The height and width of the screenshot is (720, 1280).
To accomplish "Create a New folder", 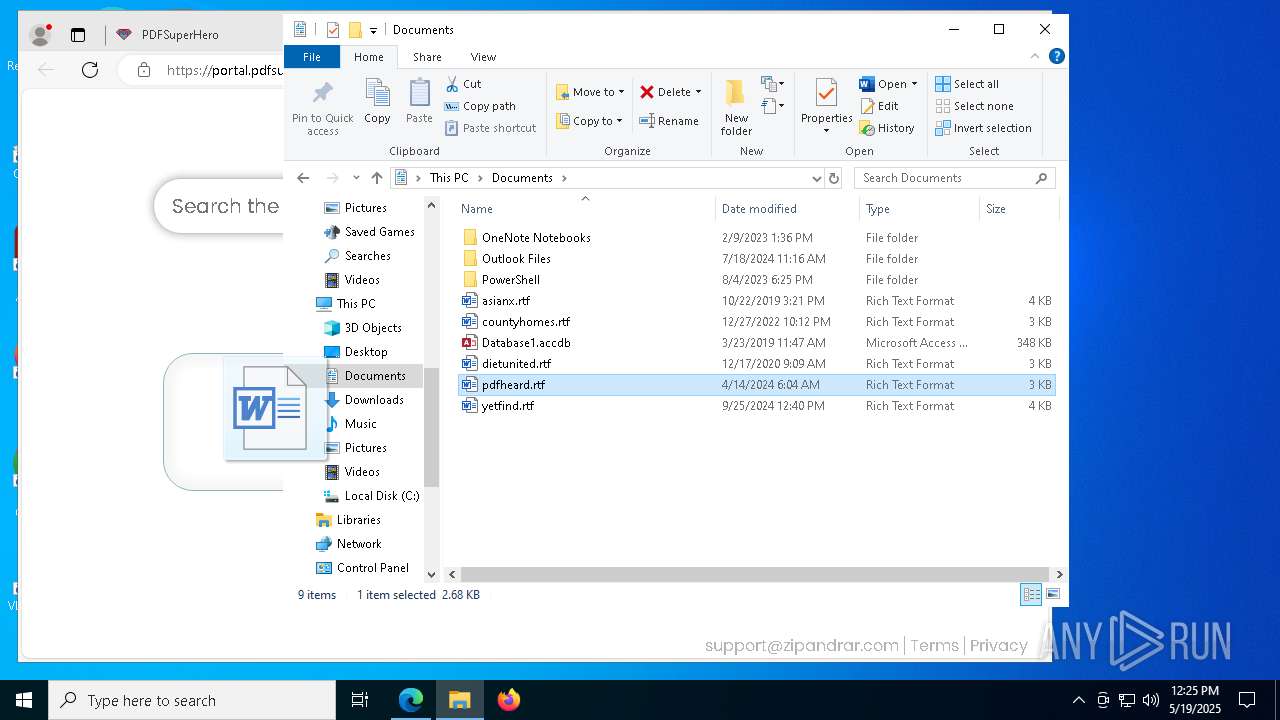I will click(736, 107).
